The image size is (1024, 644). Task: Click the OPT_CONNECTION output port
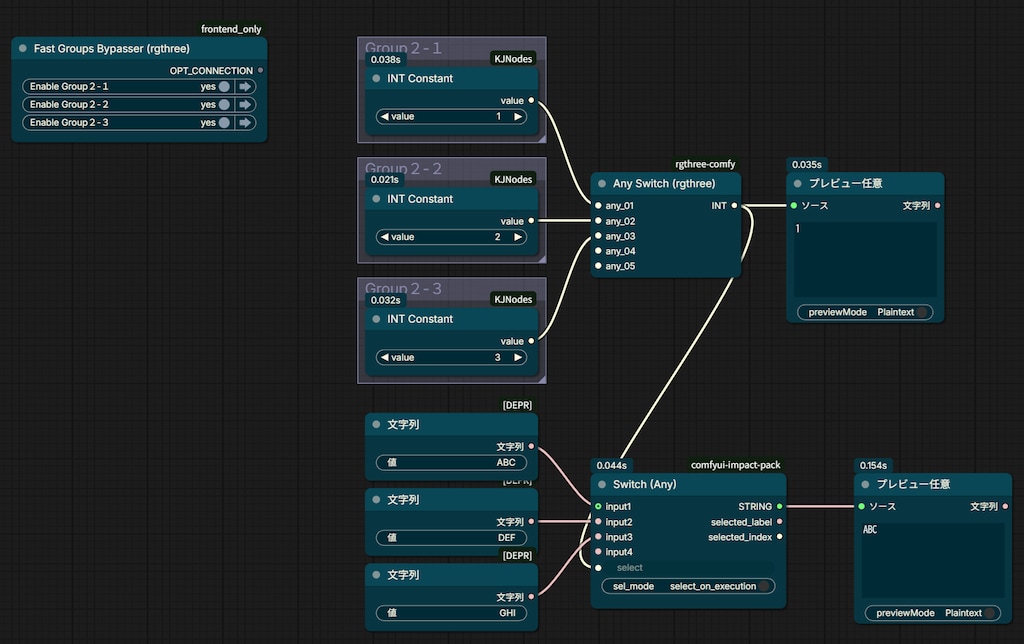point(261,70)
